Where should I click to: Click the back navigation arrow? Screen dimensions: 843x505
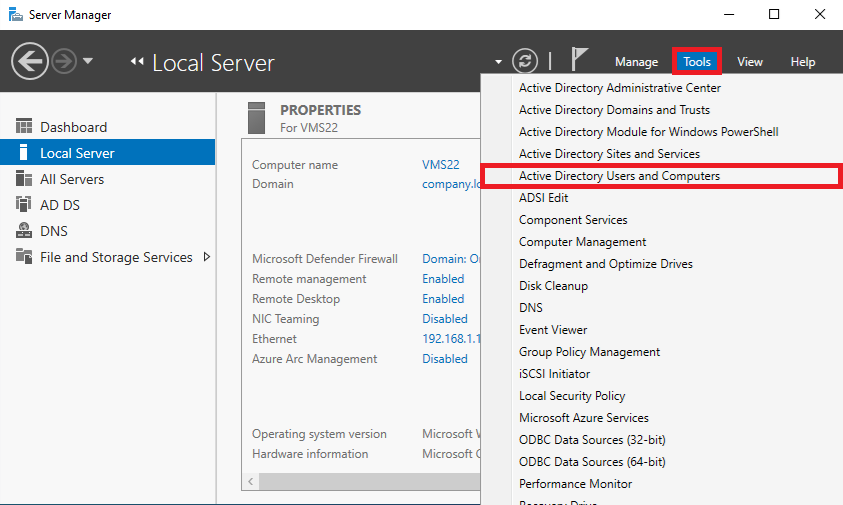[30, 61]
